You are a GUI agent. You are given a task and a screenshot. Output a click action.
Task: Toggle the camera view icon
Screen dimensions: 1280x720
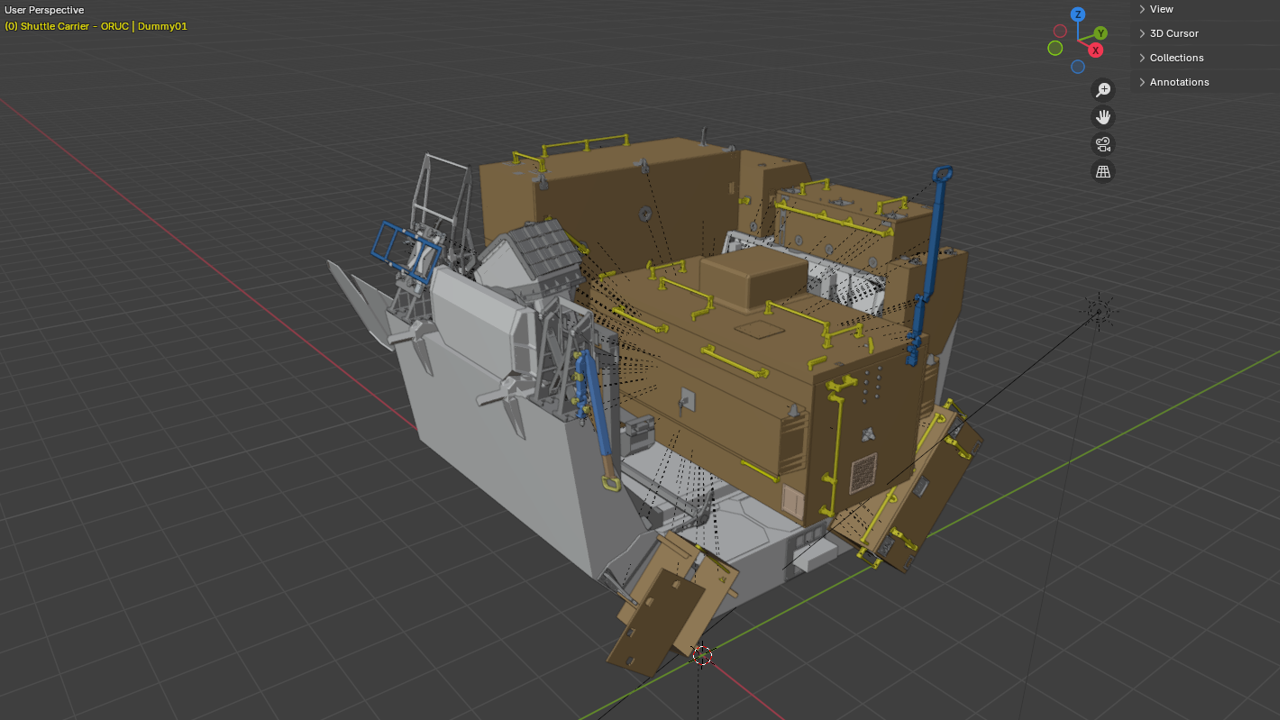point(1103,144)
